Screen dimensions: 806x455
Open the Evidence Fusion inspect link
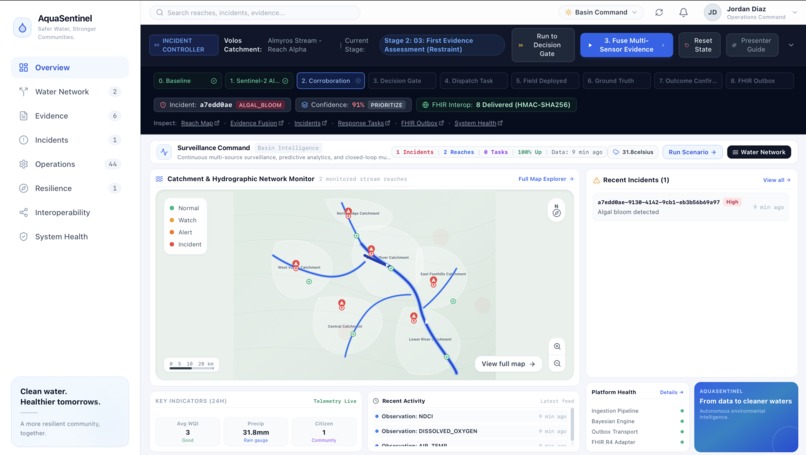click(x=257, y=123)
